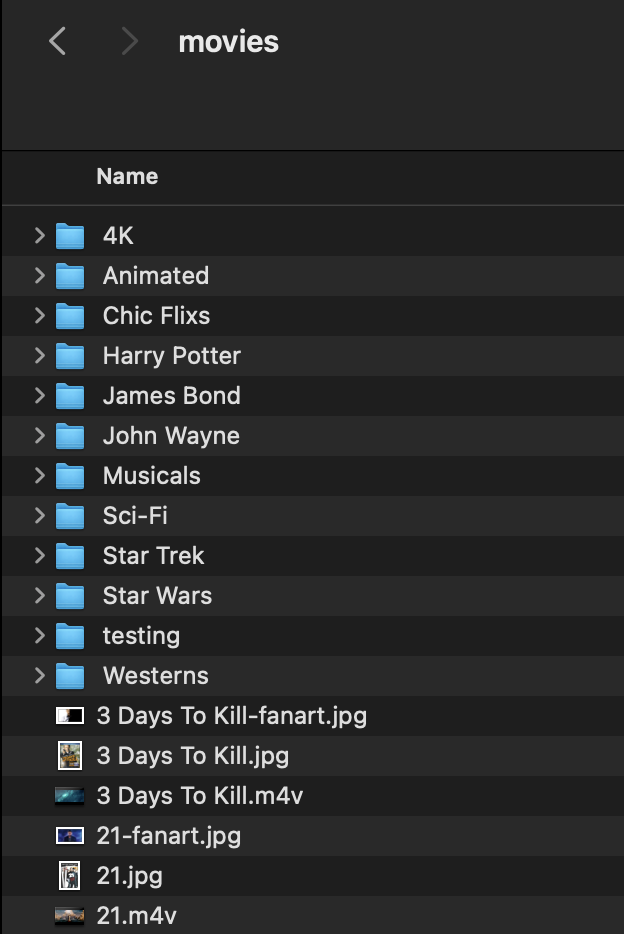Select the James Bond folder name

172,395
